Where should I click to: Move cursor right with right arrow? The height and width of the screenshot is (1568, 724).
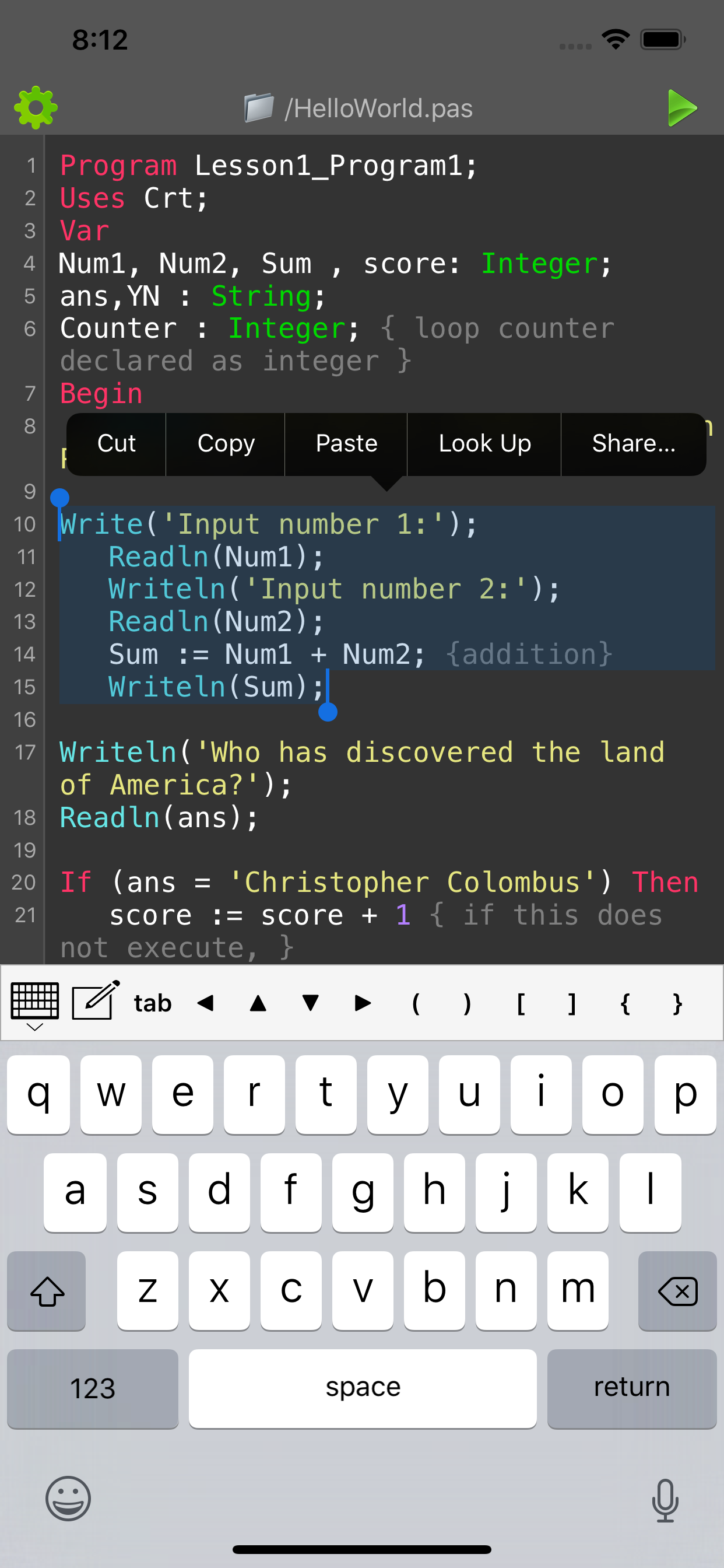coord(363,1003)
